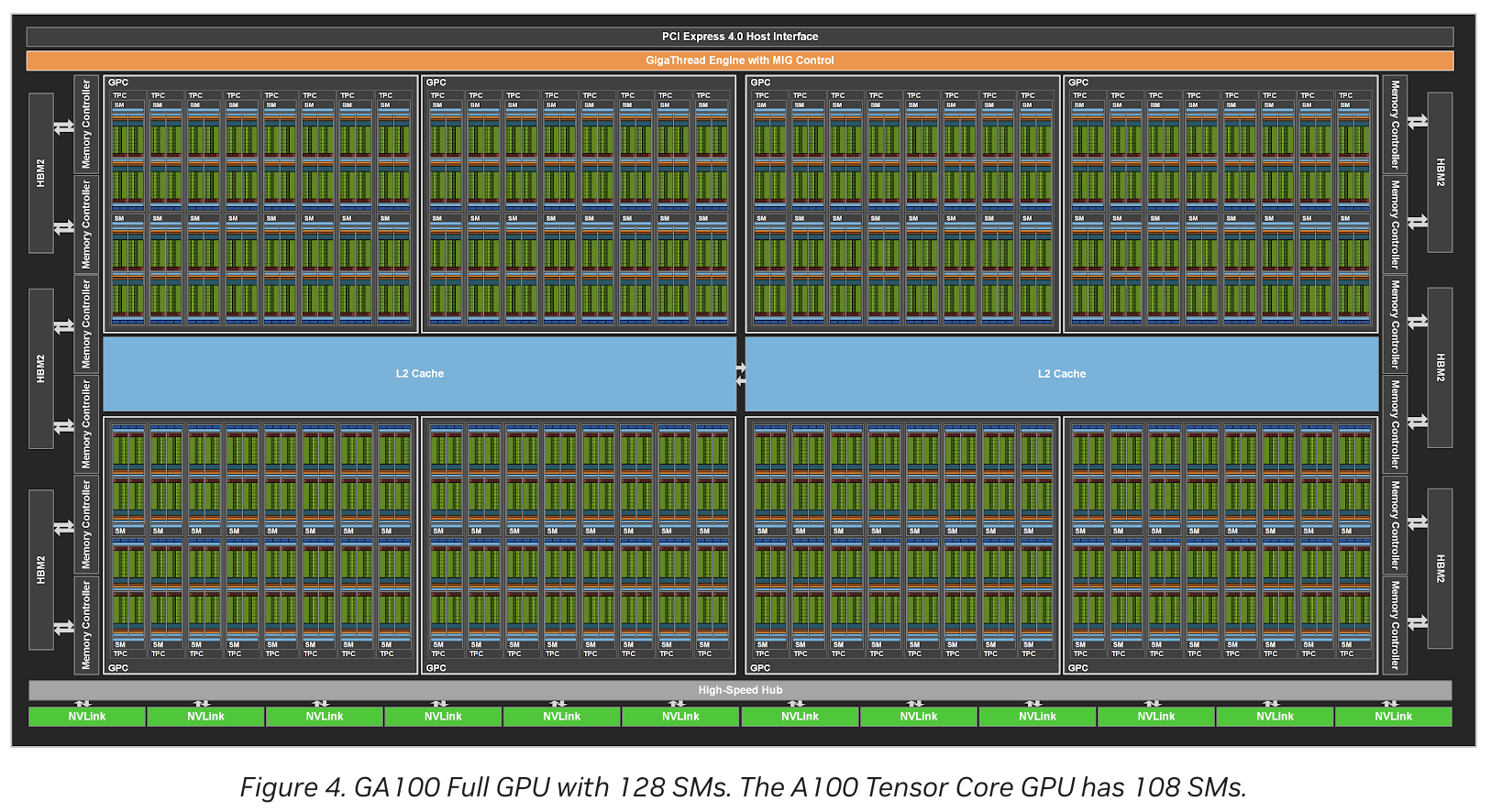
Task: Click the upper arrow icon beside the top-right HBM2
Action: [x=1418, y=121]
